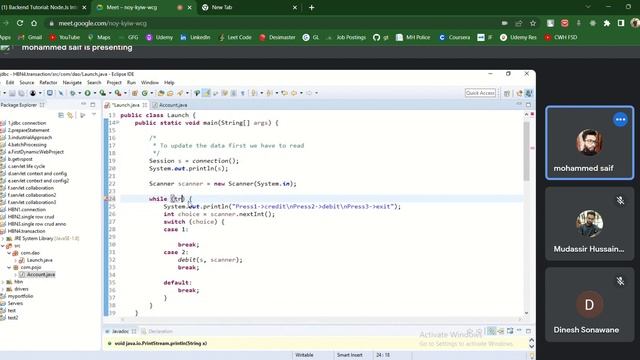Open Chrome tab search chevron

point(588,7)
